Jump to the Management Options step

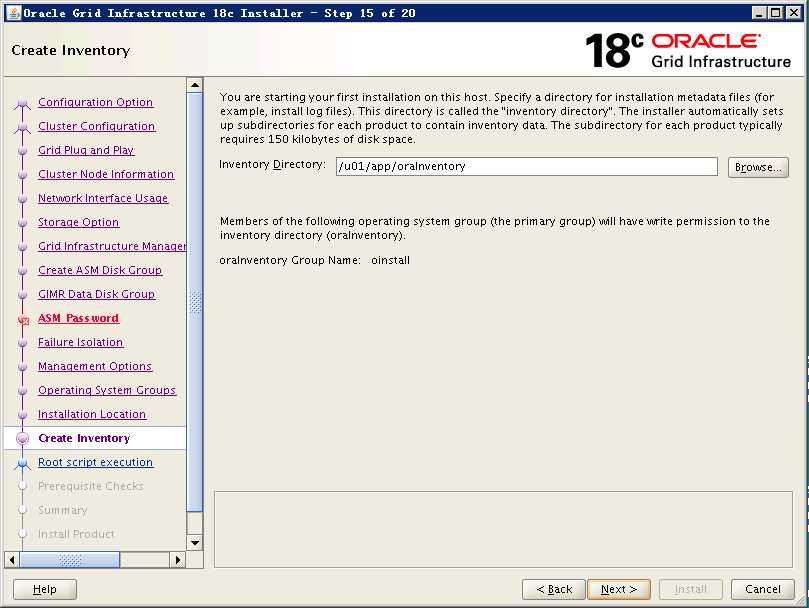coord(95,366)
